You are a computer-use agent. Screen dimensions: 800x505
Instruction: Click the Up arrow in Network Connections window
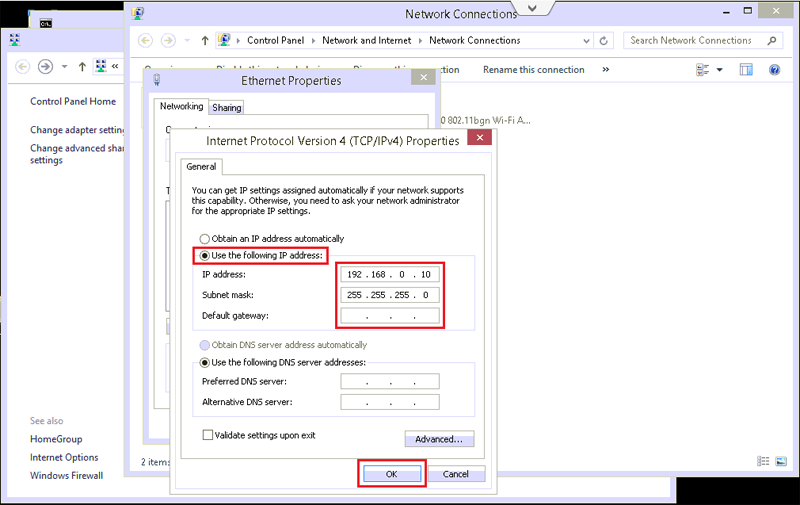tap(205, 41)
